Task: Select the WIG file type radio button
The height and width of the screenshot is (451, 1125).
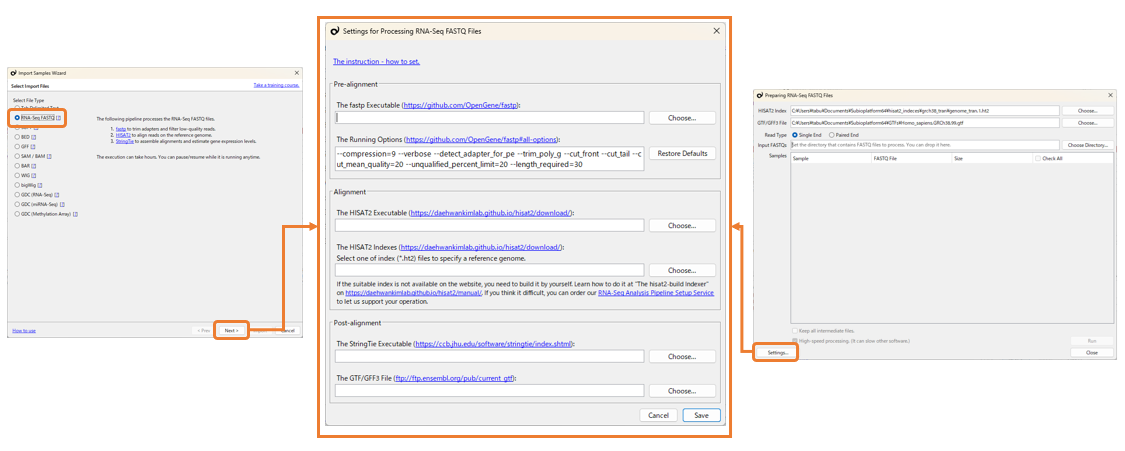Action: 17,175
